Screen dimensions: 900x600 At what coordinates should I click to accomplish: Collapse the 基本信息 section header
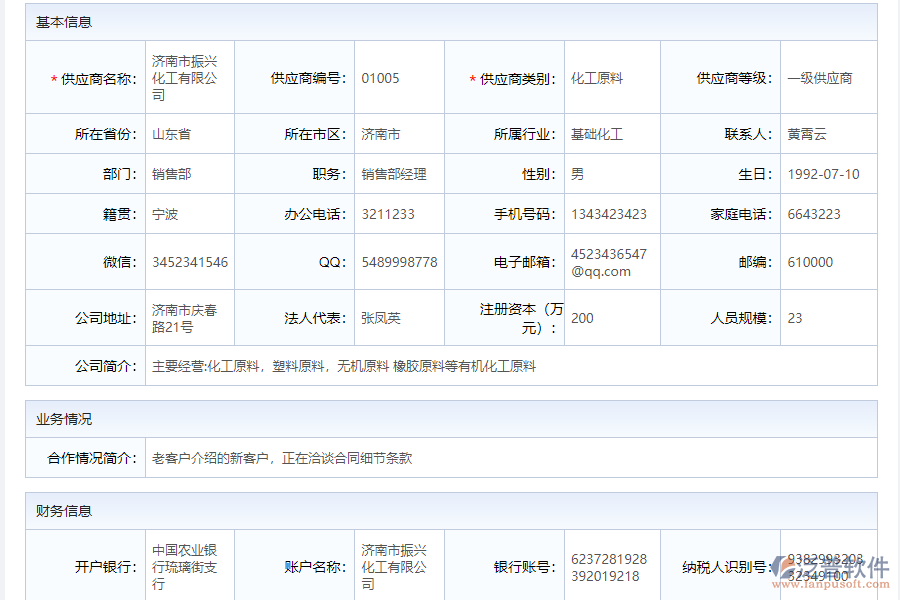pos(60,21)
